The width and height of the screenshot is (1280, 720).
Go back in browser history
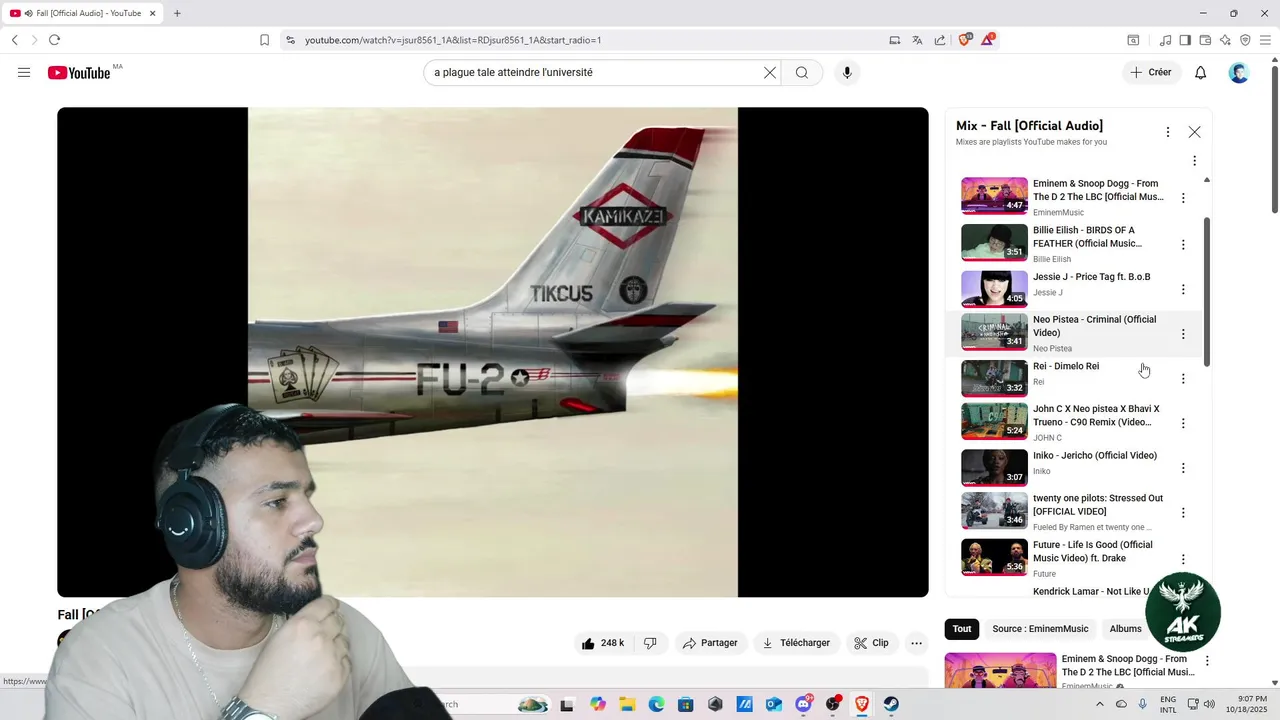tap(15, 40)
